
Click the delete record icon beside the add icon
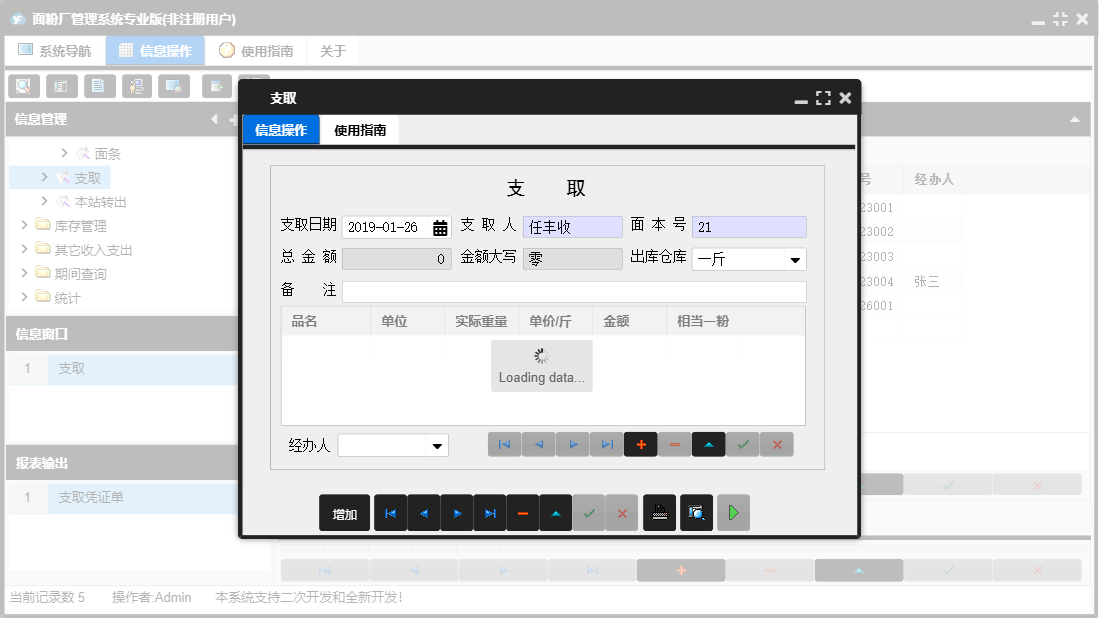[x=675, y=444]
